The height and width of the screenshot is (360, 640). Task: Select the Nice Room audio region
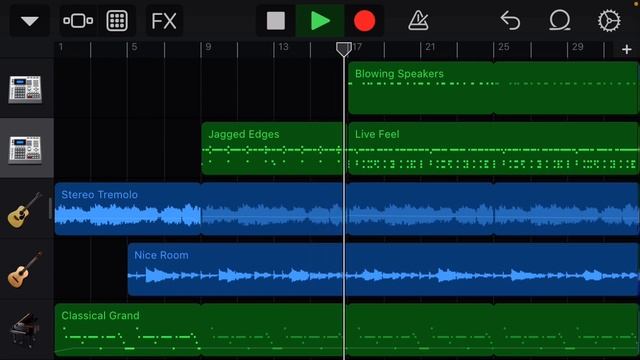pyautogui.click(x=384, y=269)
